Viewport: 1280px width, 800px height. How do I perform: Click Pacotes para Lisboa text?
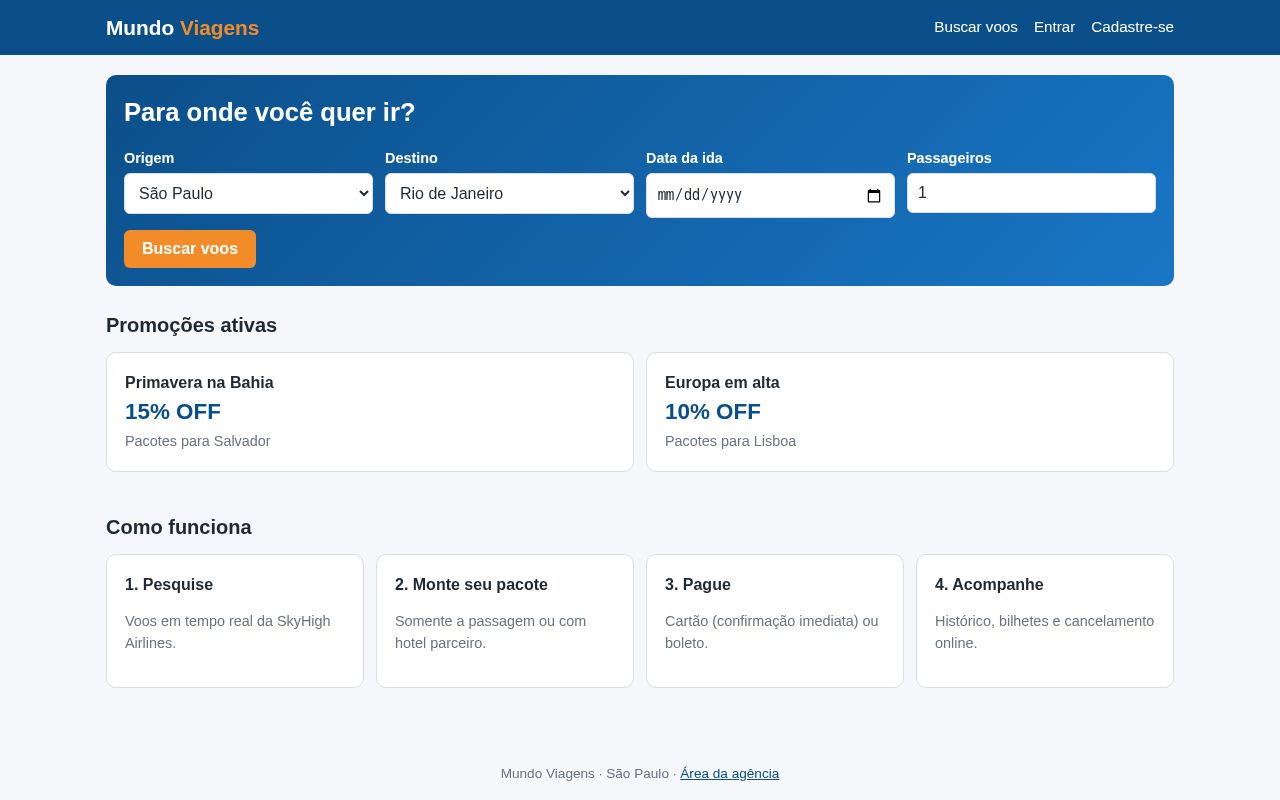[730, 441]
